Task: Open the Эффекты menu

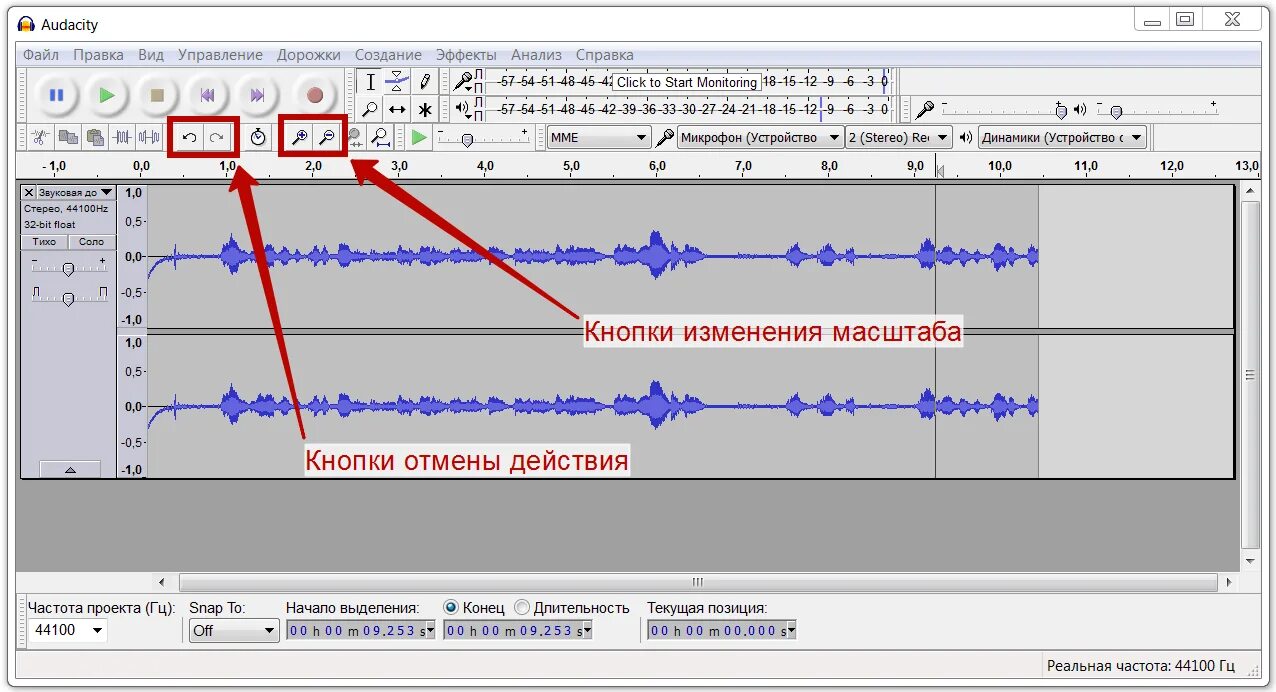Action: coord(467,54)
